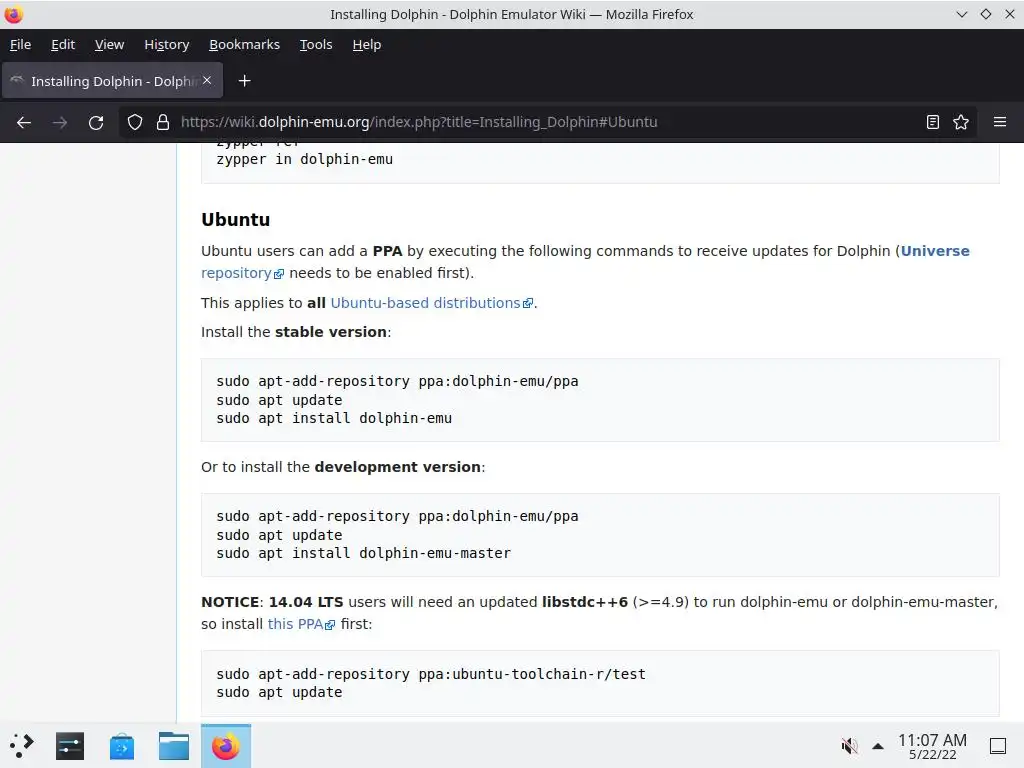Open the Tools menu

click(x=316, y=44)
